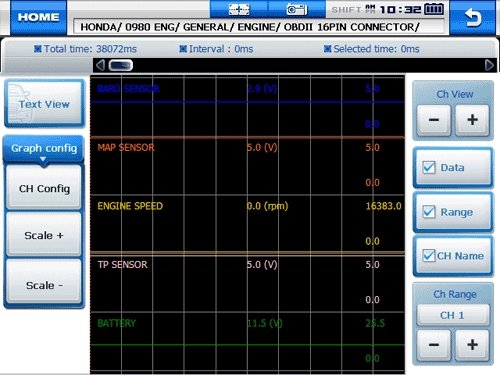Click timeline right arrow

489,65
